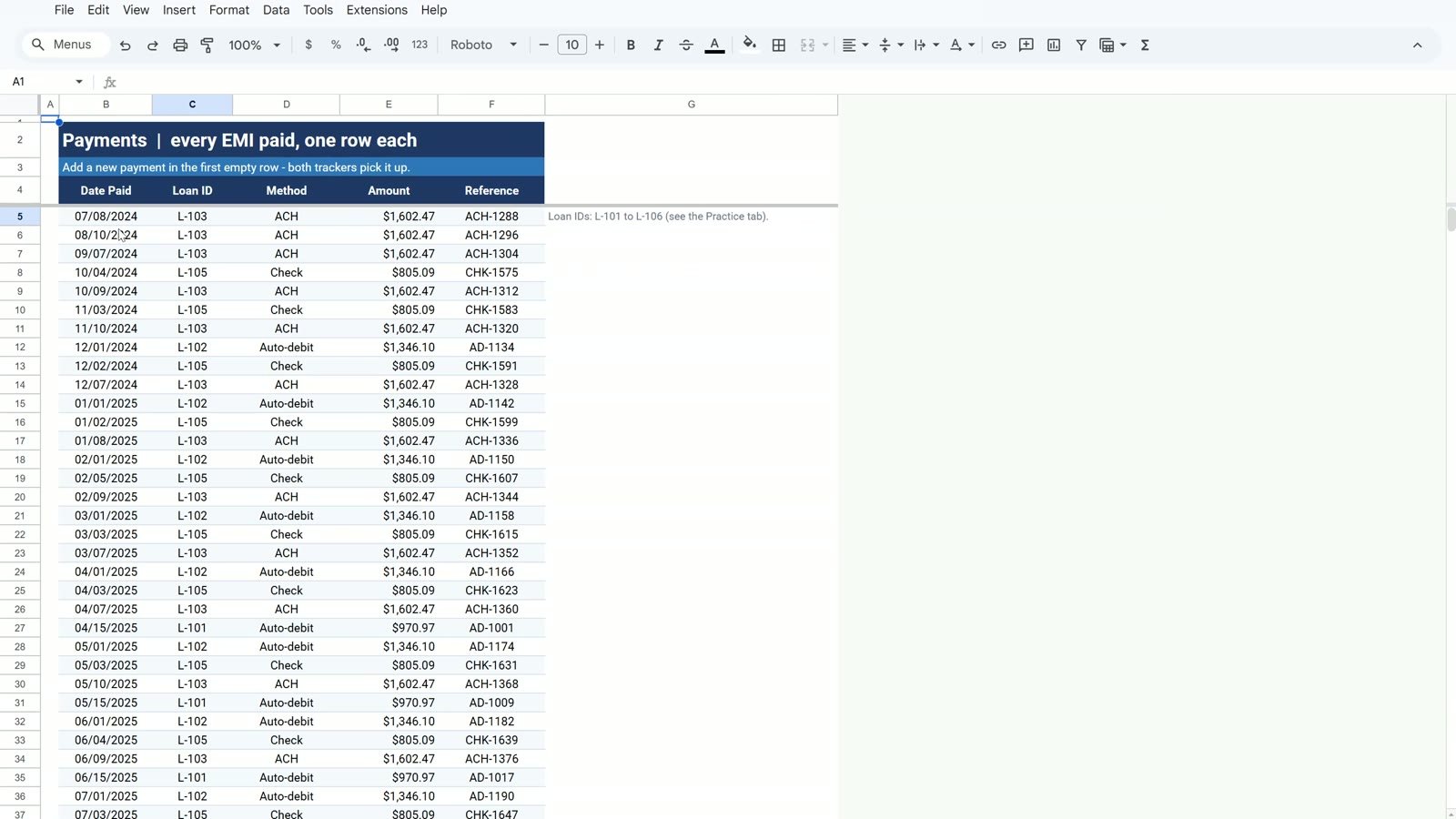Undo the last action
1456x819 pixels.
[x=126, y=45]
